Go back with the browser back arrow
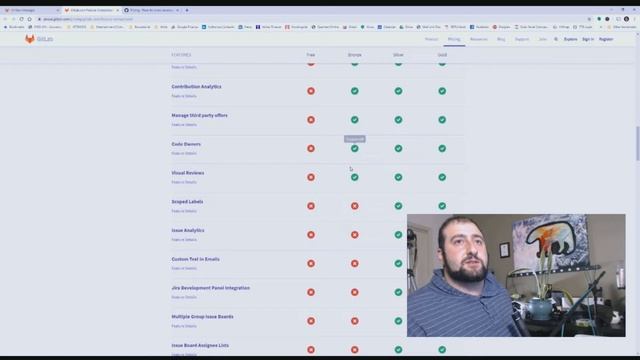This screenshot has height=360, width=640. 5,19
